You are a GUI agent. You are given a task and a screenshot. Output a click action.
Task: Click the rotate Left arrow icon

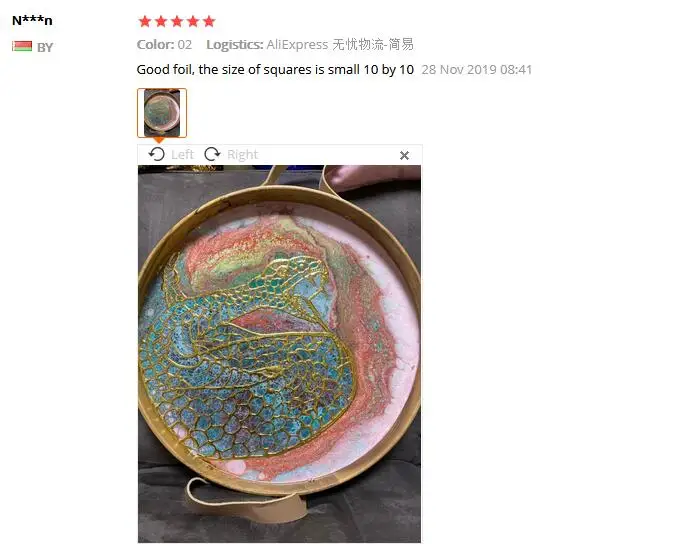pyautogui.click(x=156, y=154)
